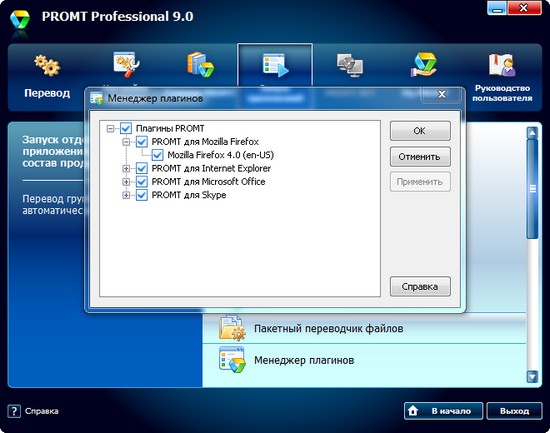The image size is (550, 433).
Task: Open Руководство пользователя tab label
Action: coord(502,93)
